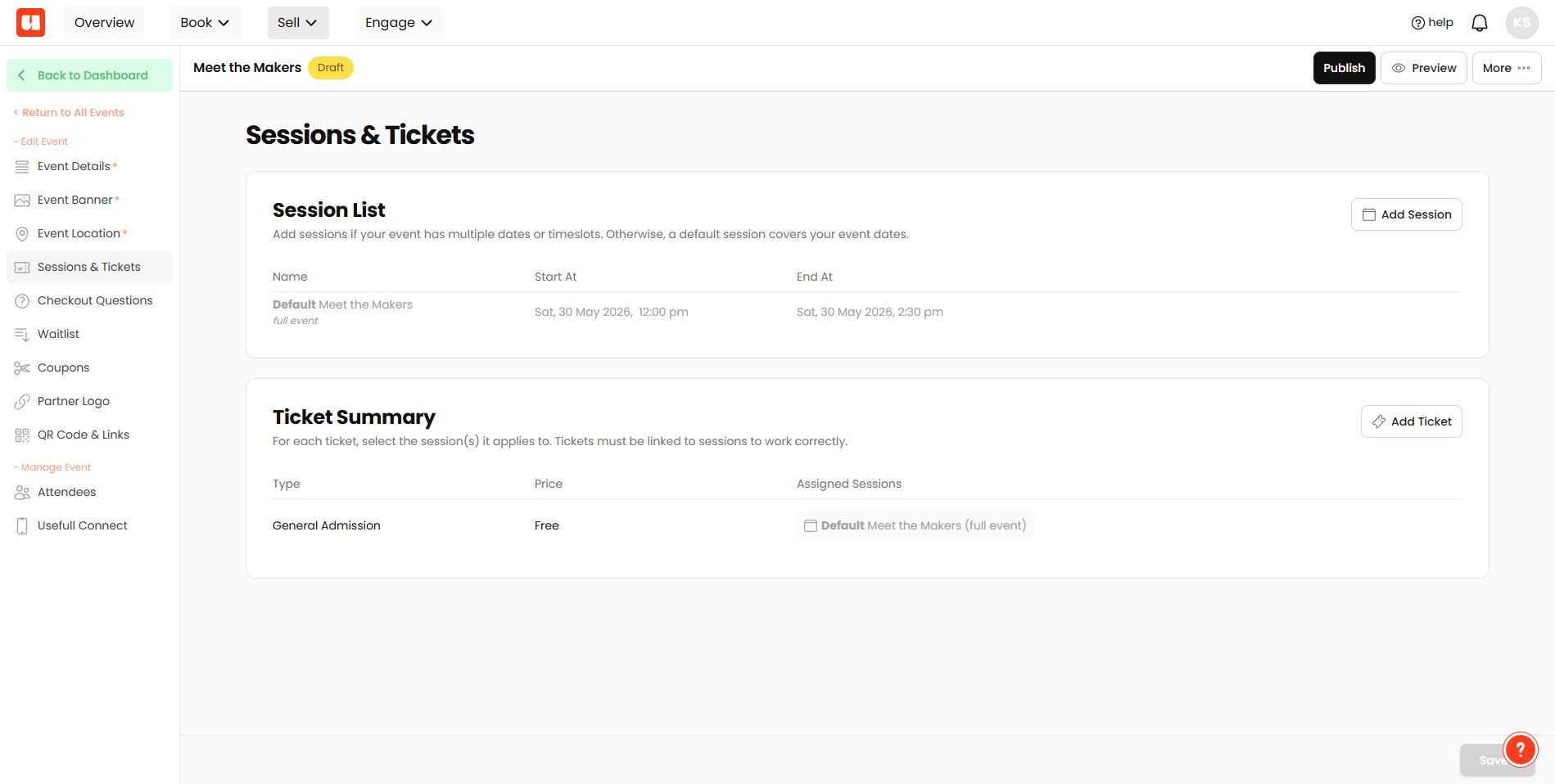This screenshot has width=1555, height=784.
Task: Click the Draft status badge
Action: coord(331,68)
